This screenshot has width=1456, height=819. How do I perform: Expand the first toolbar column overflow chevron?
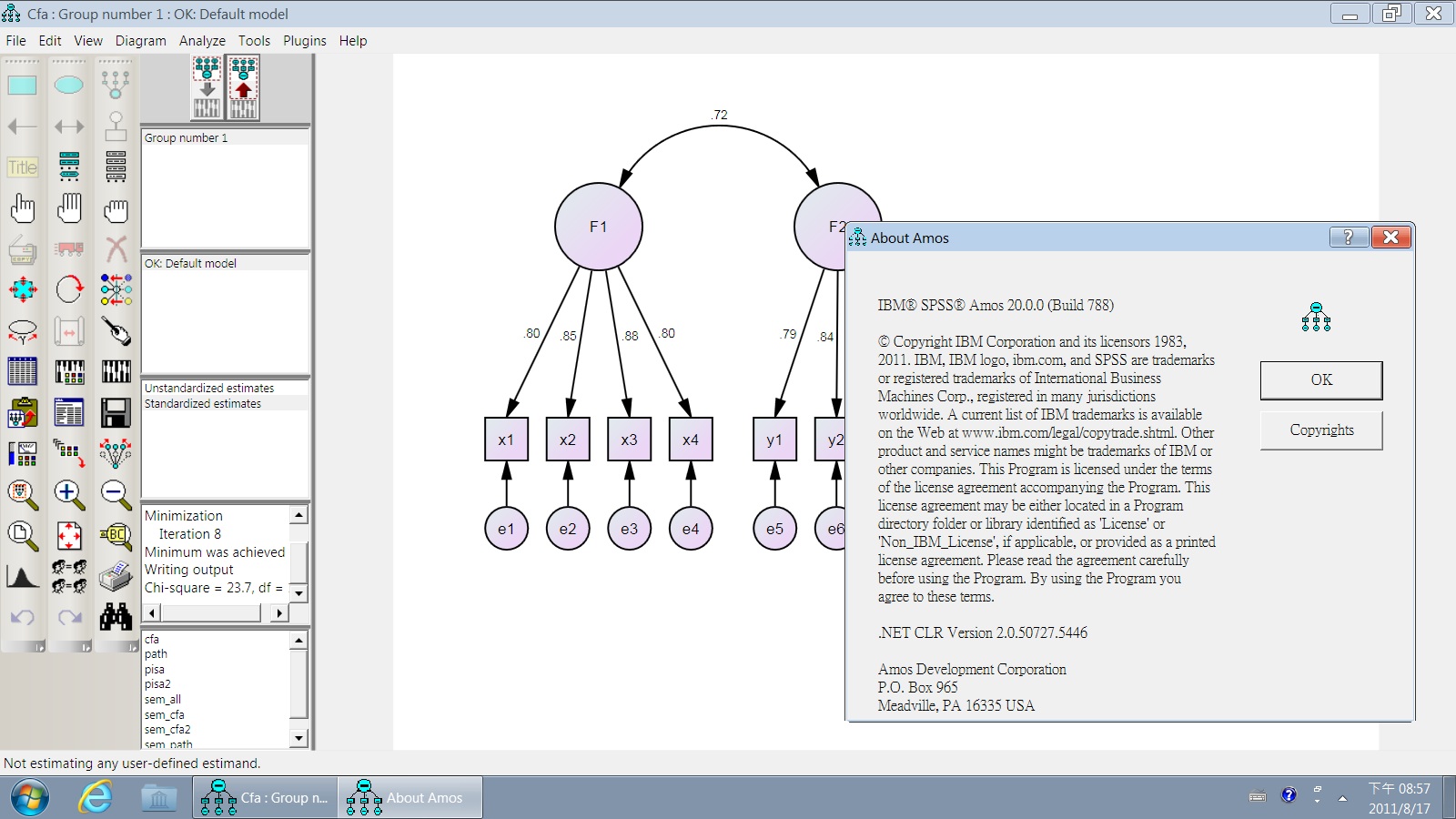[x=39, y=647]
